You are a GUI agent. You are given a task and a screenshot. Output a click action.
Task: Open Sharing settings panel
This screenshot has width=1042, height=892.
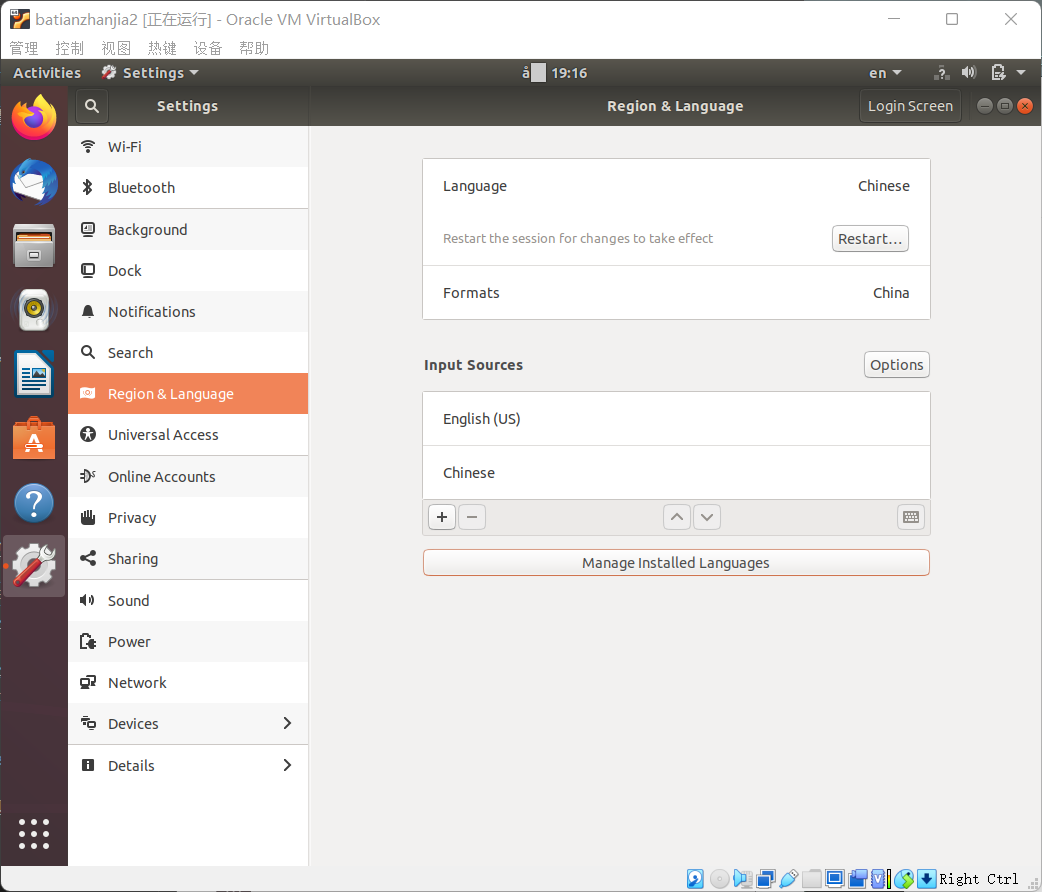pyautogui.click(x=188, y=559)
